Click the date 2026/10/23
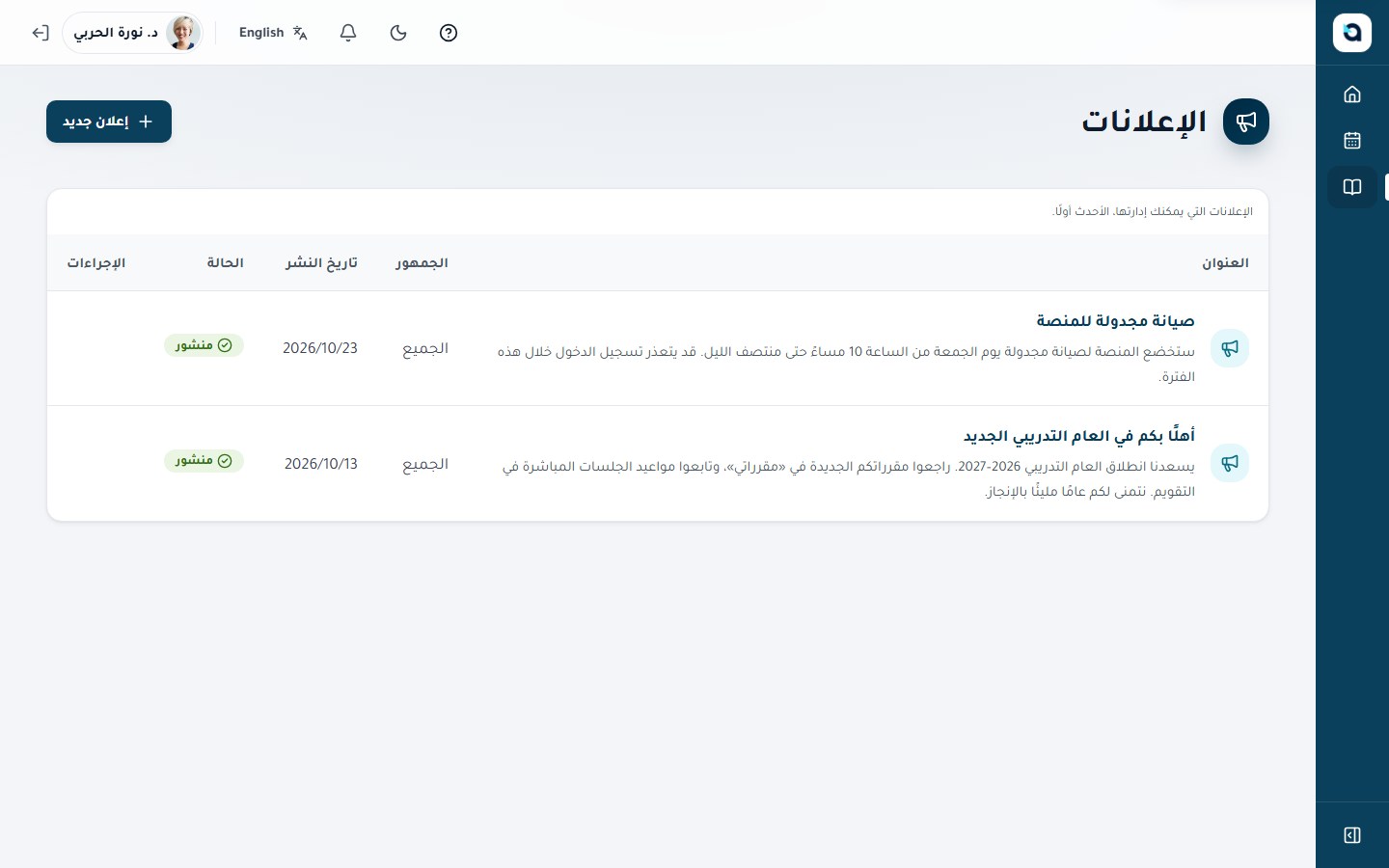The image size is (1389, 868). 320,348
